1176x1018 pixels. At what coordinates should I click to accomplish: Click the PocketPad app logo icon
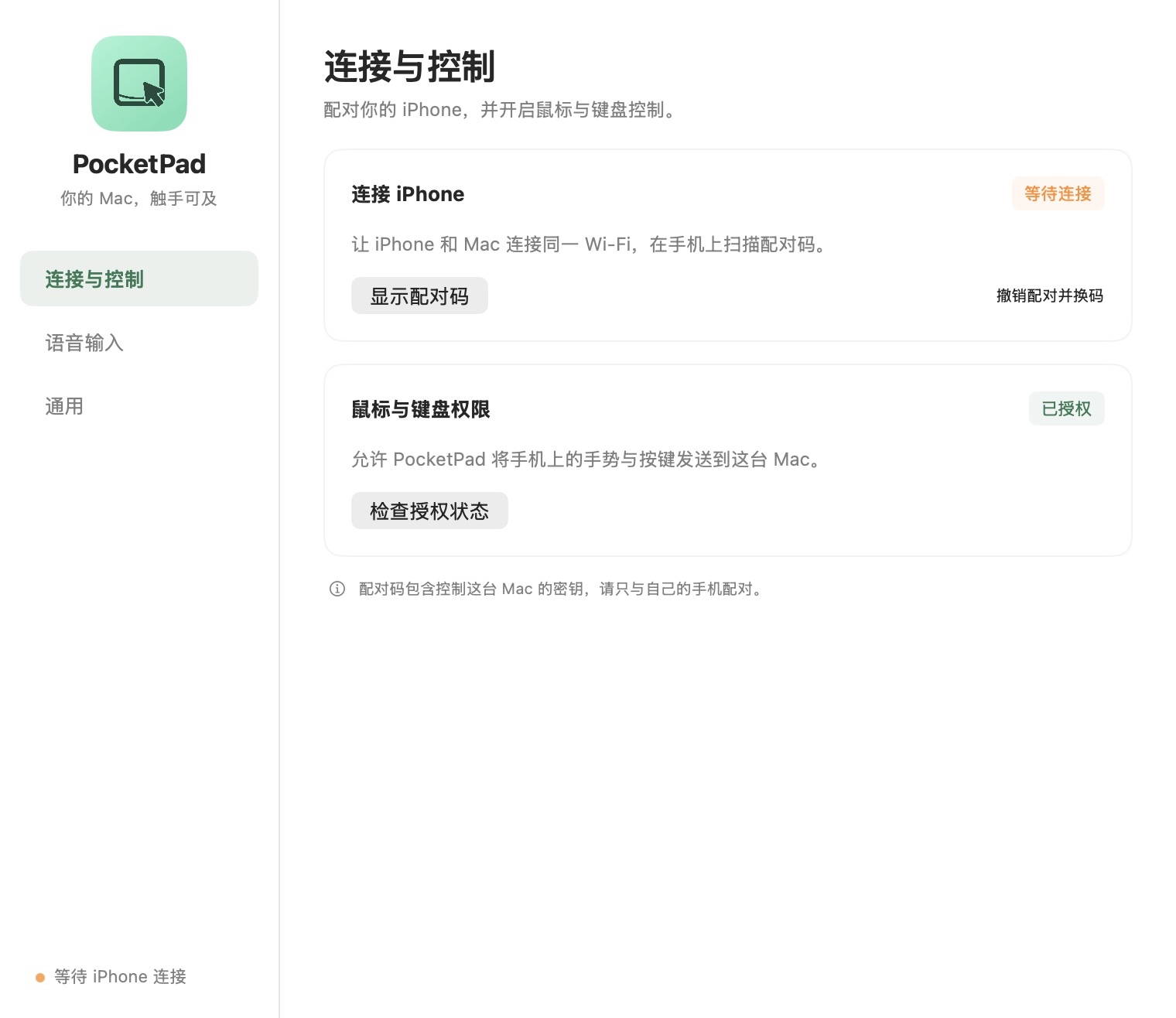[139, 84]
